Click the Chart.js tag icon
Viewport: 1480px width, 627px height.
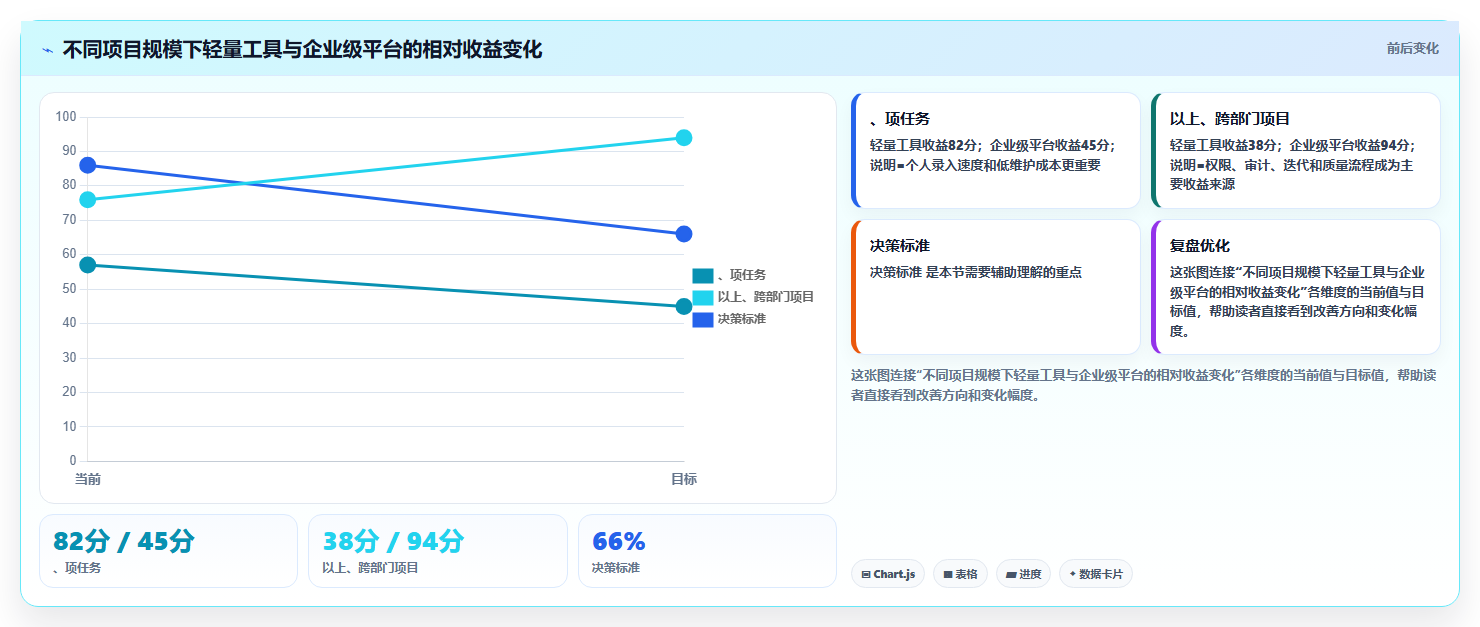coord(866,575)
